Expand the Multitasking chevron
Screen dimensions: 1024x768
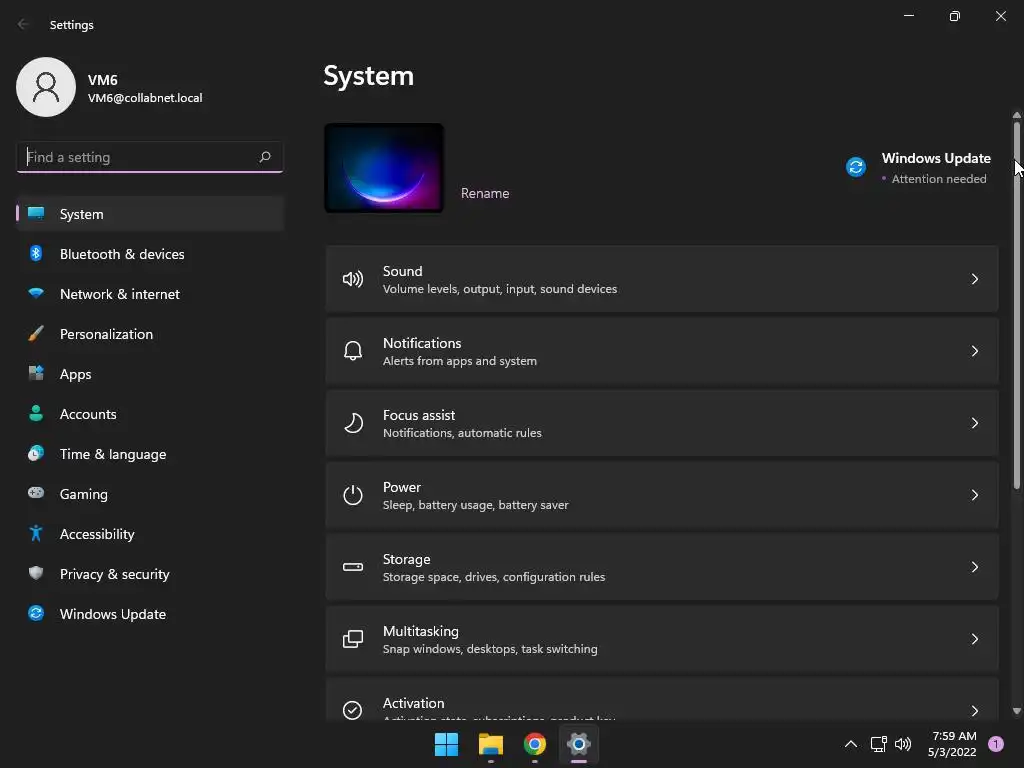click(975, 639)
